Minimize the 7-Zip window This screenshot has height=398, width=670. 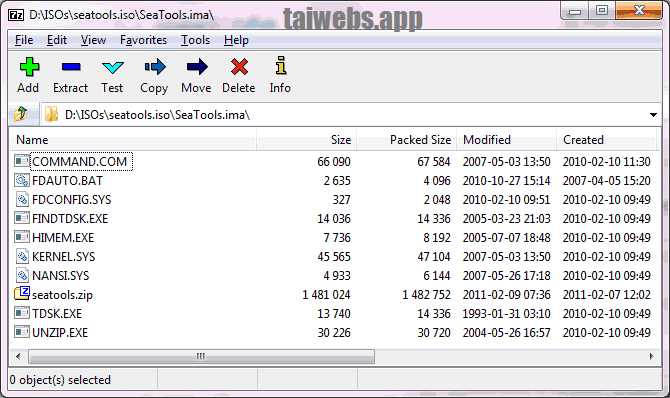575,11
